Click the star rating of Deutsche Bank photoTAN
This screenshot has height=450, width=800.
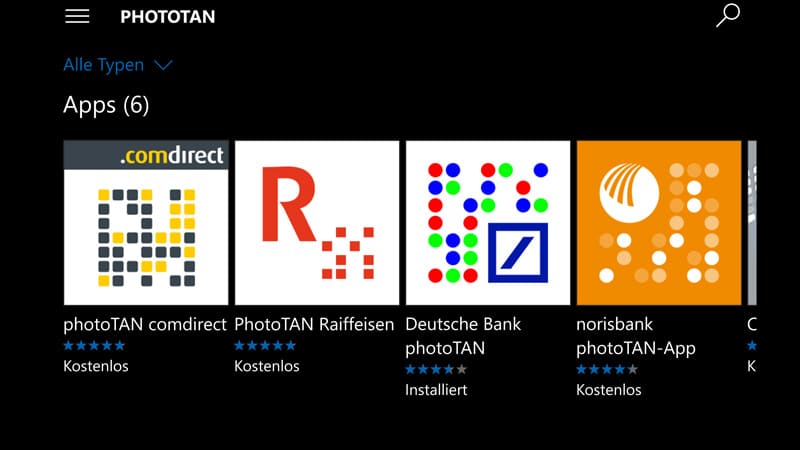tap(436, 369)
